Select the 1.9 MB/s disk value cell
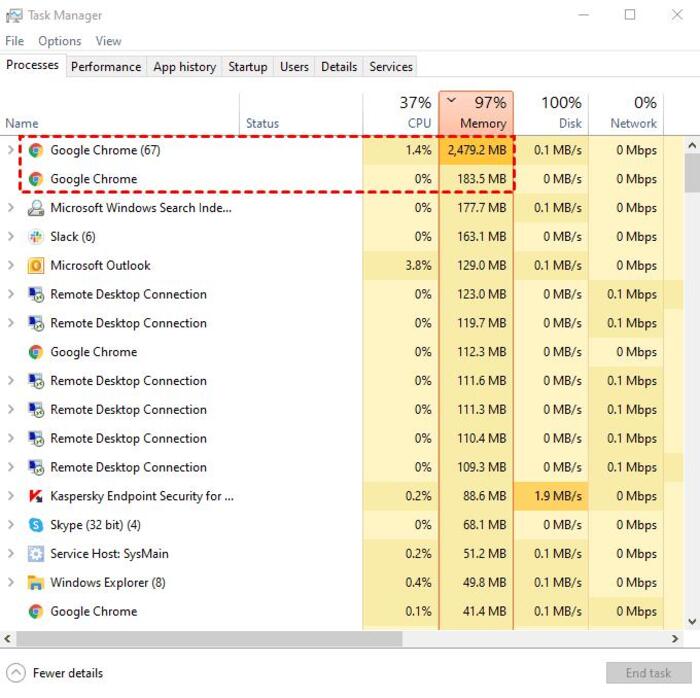 [x=551, y=496]
